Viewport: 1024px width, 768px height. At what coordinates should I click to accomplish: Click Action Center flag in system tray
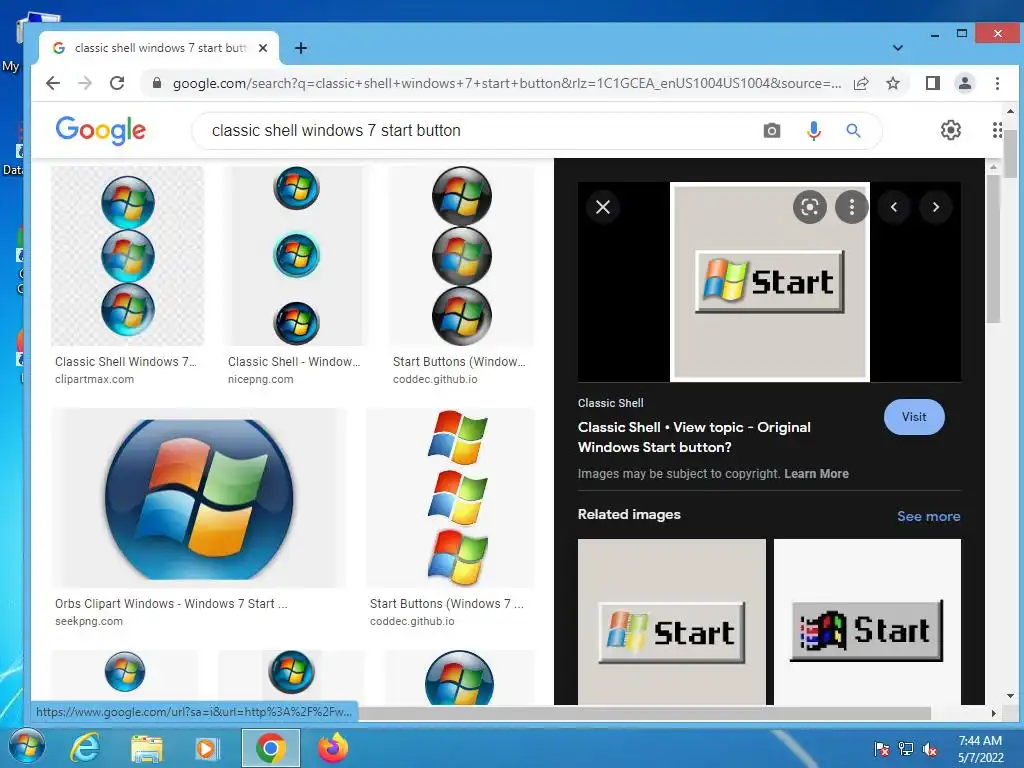pyautogui.click(x=881, y=749)
